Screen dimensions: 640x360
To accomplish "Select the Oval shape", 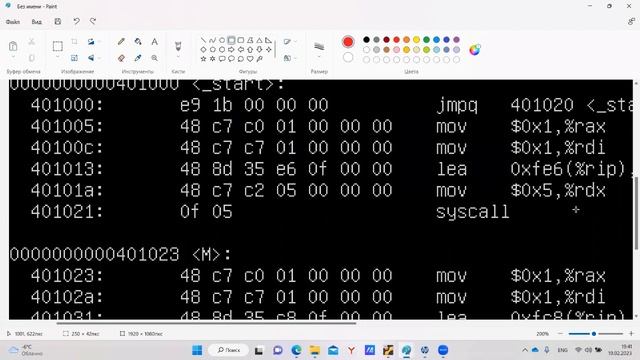I will (x=222, y=40).
